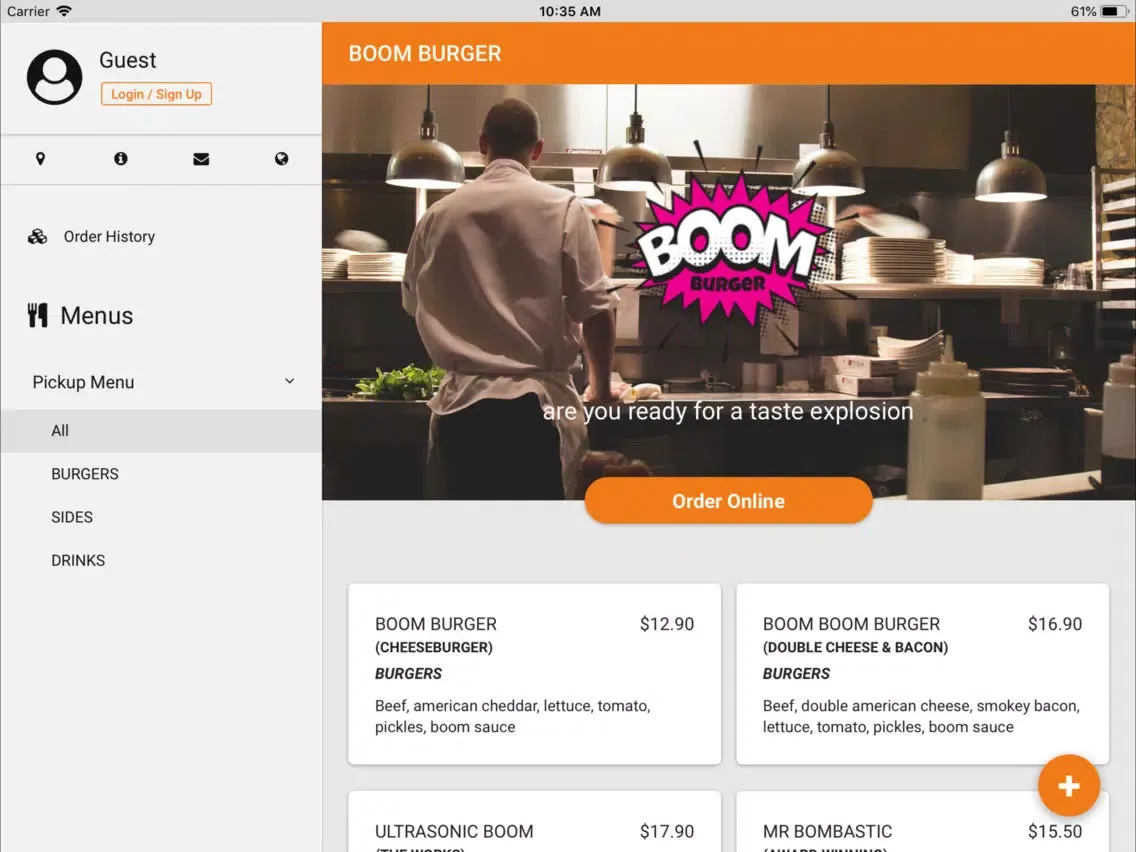The image size is (1136, 852).
Task: Open the location pin icon
Action: [x=41, y=159]
